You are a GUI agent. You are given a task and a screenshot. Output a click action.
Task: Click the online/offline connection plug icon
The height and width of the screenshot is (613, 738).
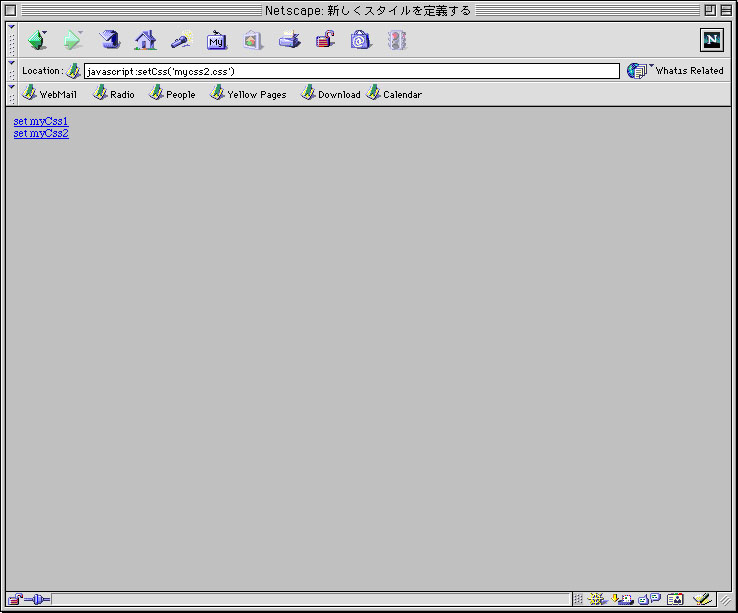[x=37, y=599]
